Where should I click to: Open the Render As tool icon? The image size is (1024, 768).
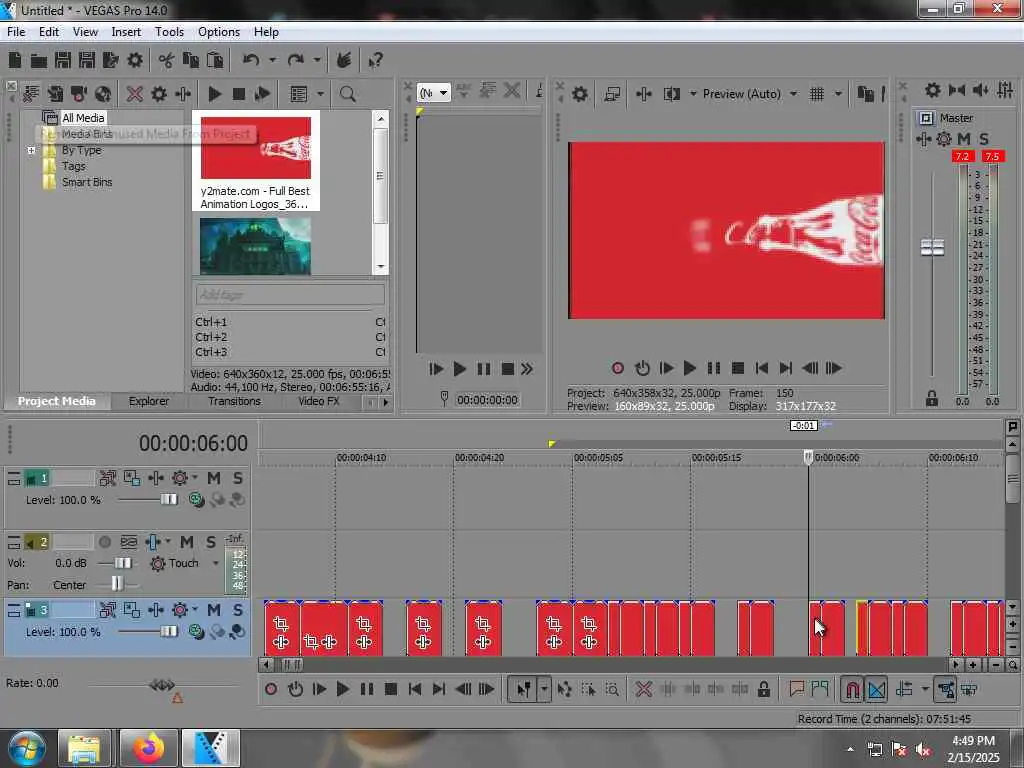point(110,61)
